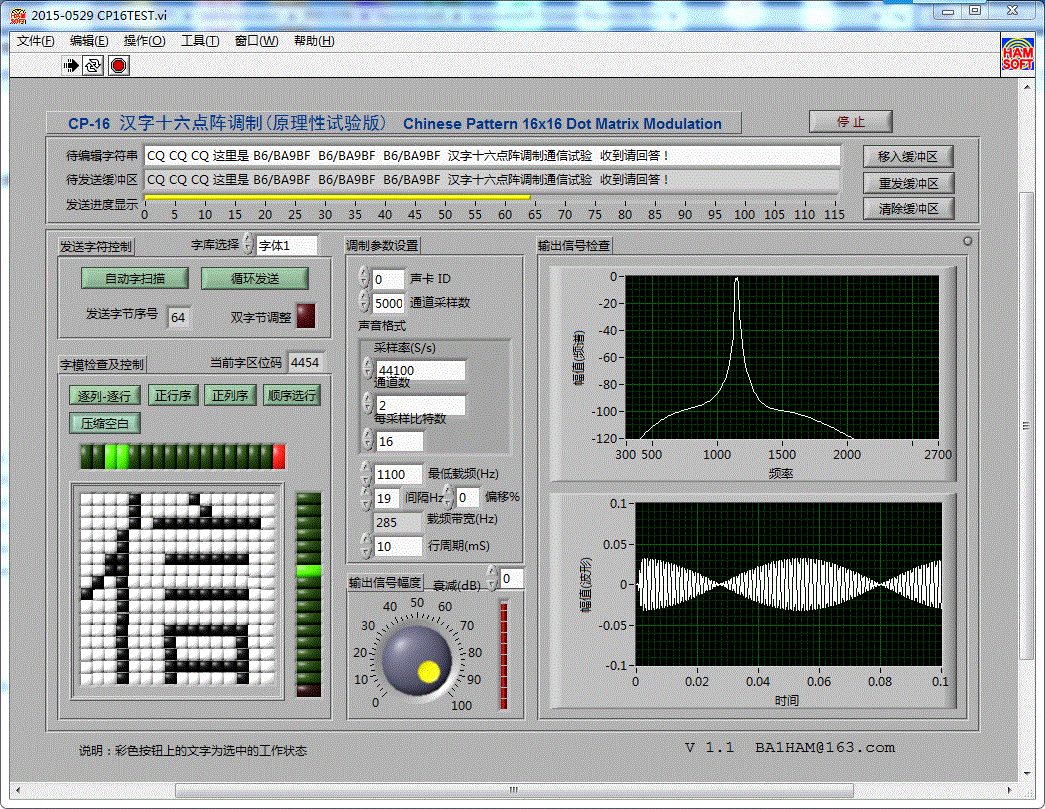Click the 5000 channel samples field
Screen dimensions: 1045x809
point(388,303)
